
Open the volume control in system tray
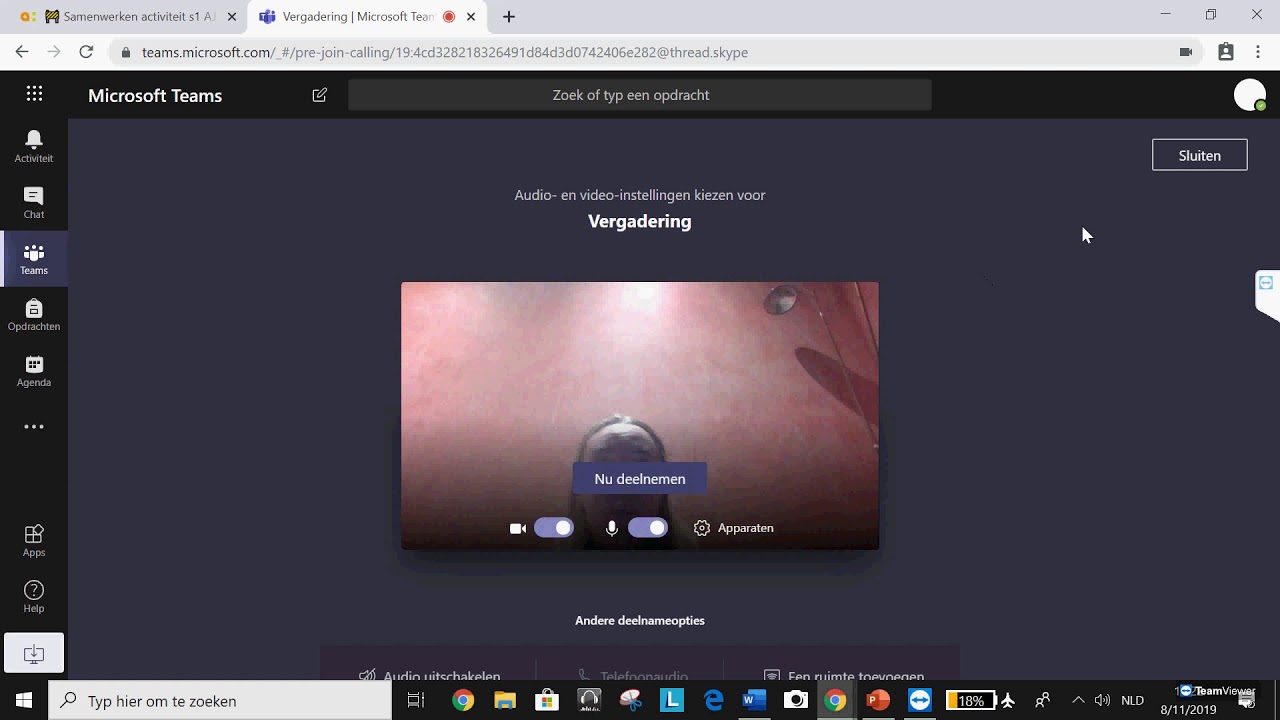tap(1102, 701)
